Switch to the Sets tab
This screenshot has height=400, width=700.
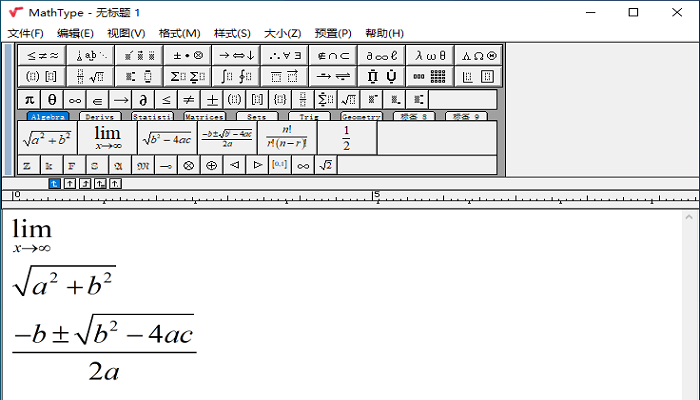pos(257,117)
